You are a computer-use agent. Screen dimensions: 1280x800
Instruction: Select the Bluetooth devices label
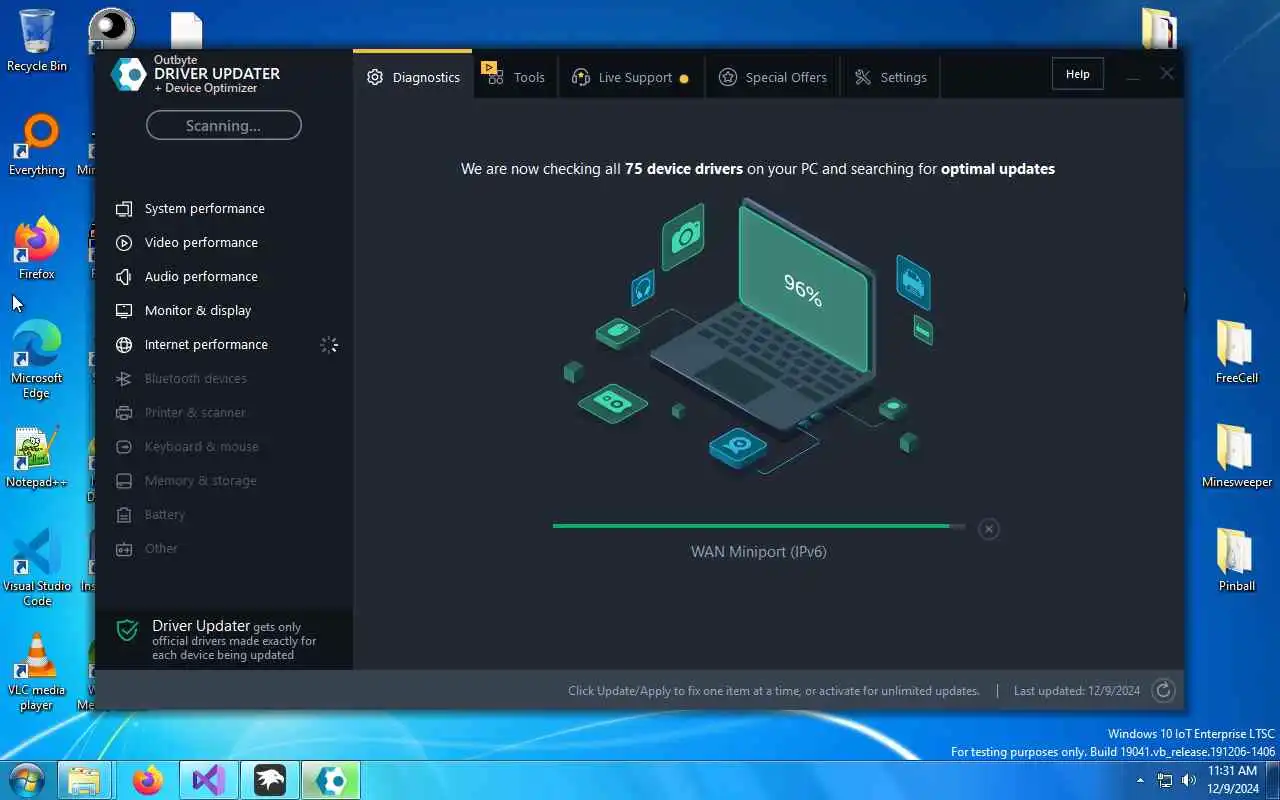tap(195, 378)
